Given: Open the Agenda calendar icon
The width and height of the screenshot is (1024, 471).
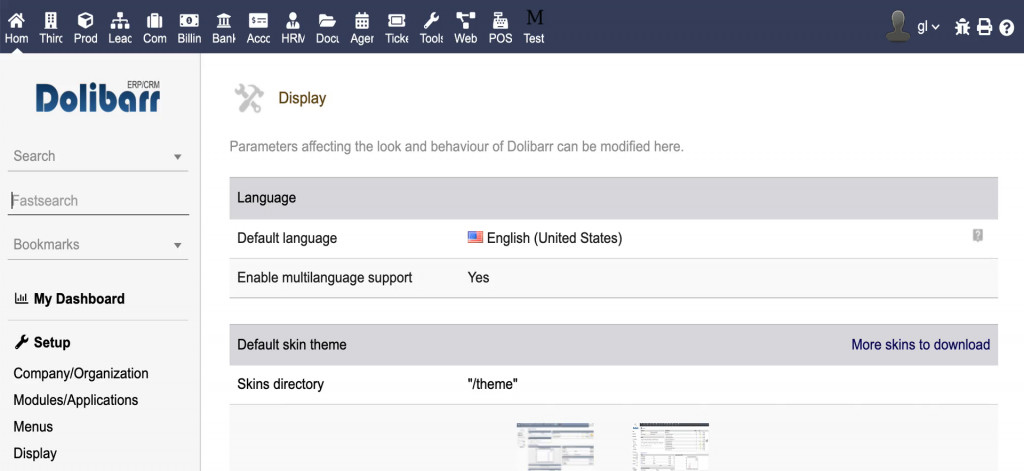Looking at the screenshot, I should [x=362, y=20].
